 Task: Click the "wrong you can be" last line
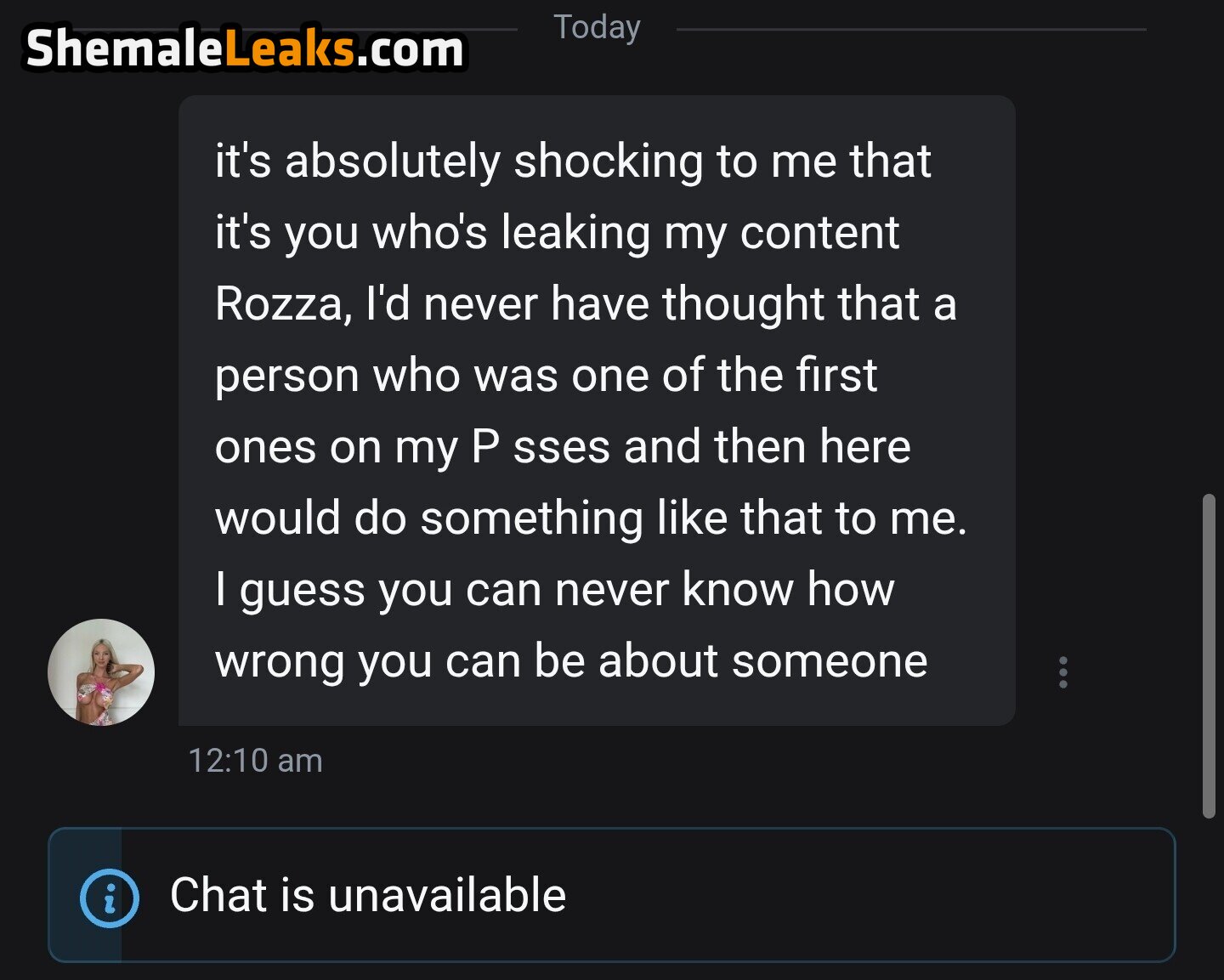(x=570, y=661)
